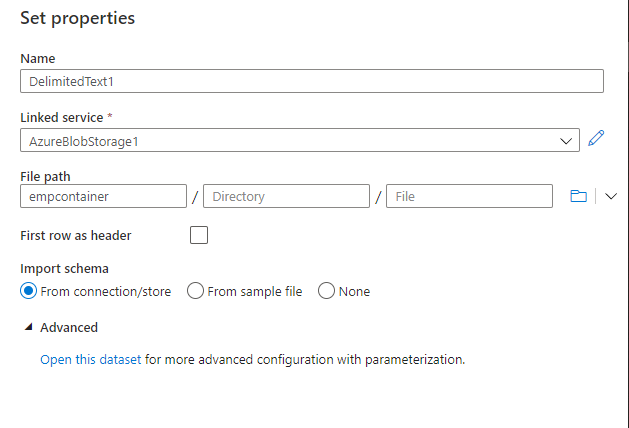Browse file path with folder icon
This screenshot has width=629, height=428.
(x=578, y=196)
